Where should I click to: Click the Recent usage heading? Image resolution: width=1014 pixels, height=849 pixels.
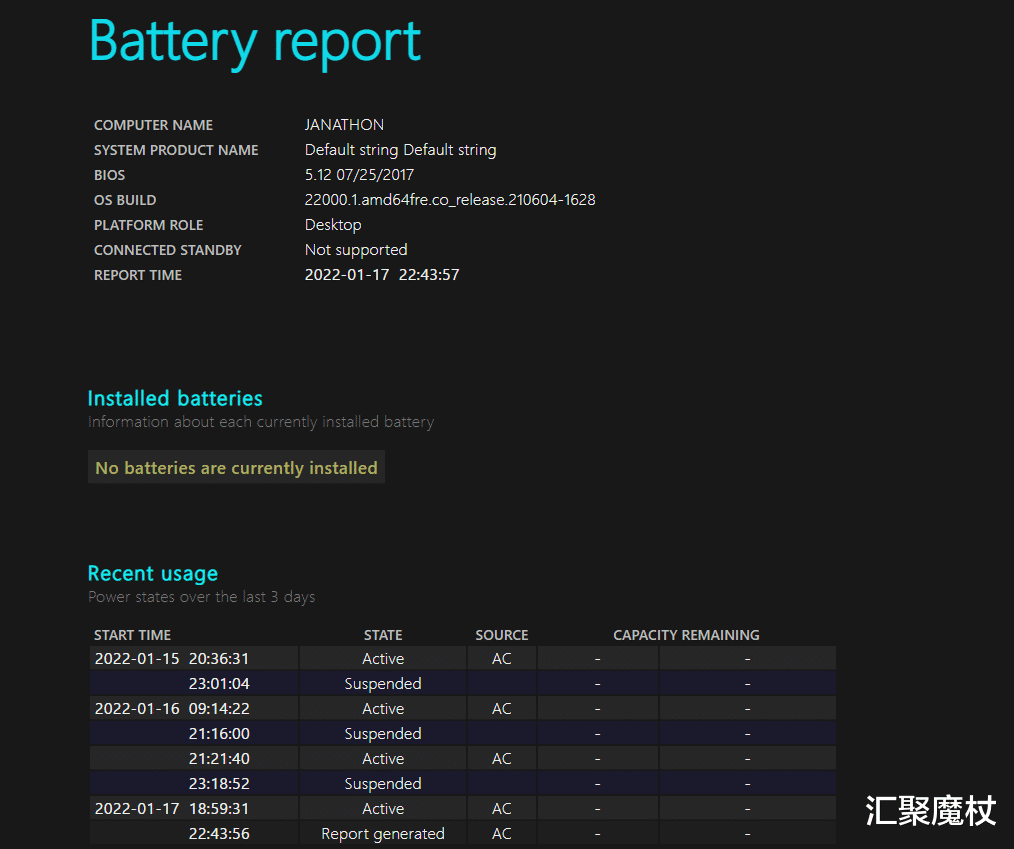coord(153,574)
